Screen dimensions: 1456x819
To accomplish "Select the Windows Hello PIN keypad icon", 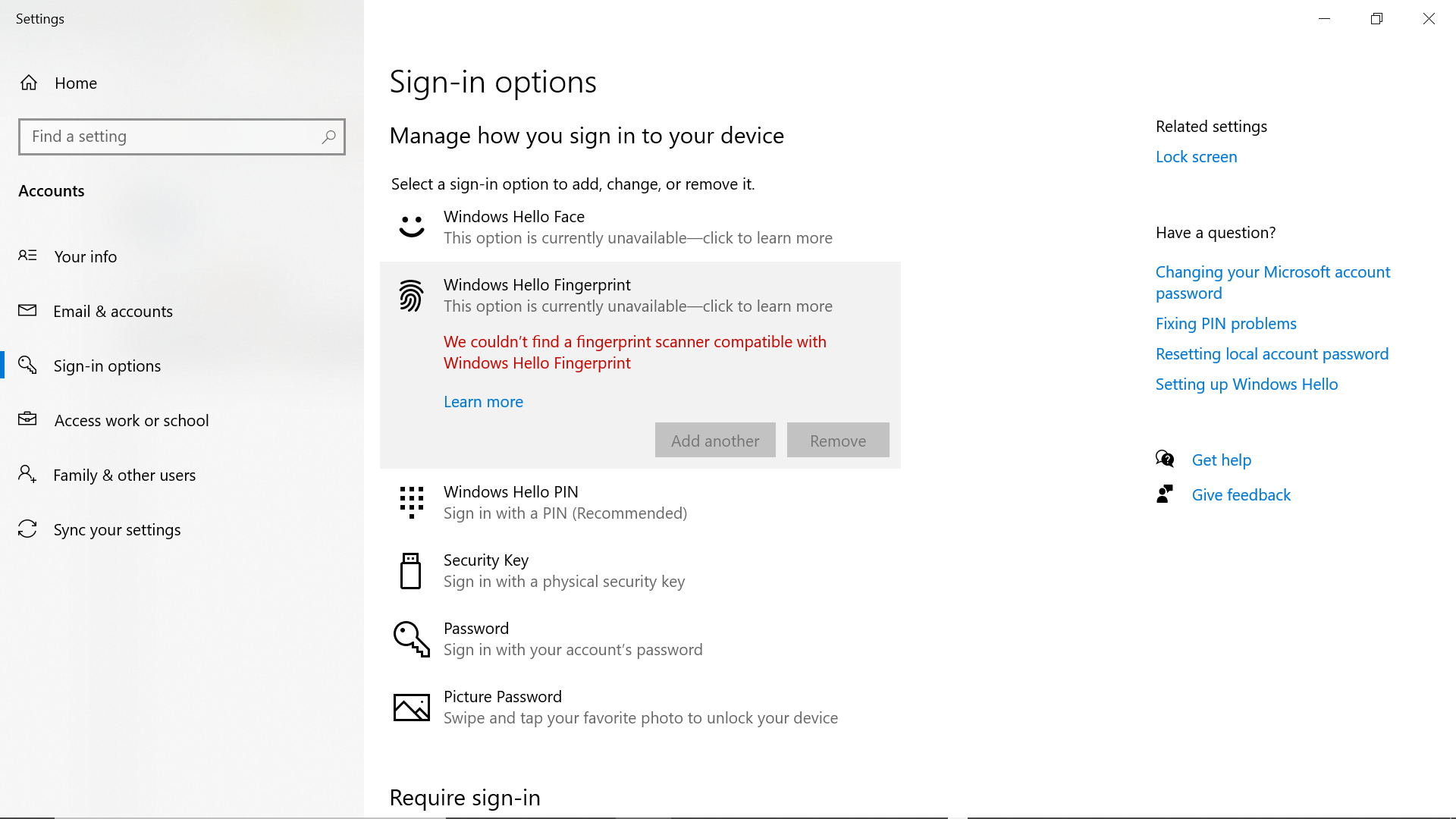I will [x=412, y=503].
